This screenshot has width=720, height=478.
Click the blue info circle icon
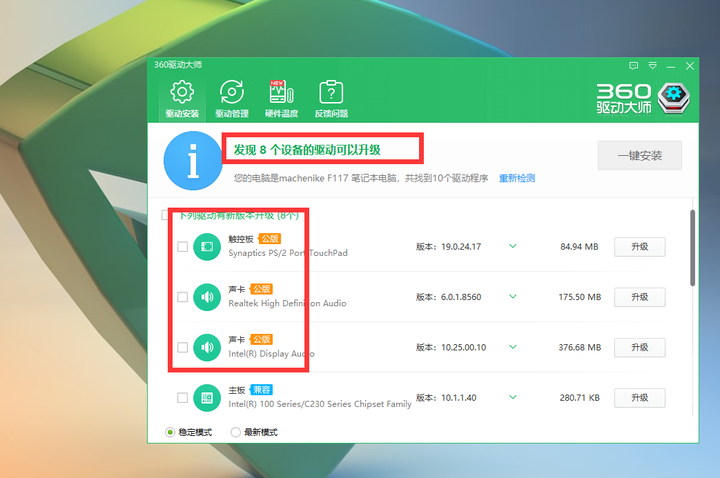pyautogui.click(x=193, y=160)
